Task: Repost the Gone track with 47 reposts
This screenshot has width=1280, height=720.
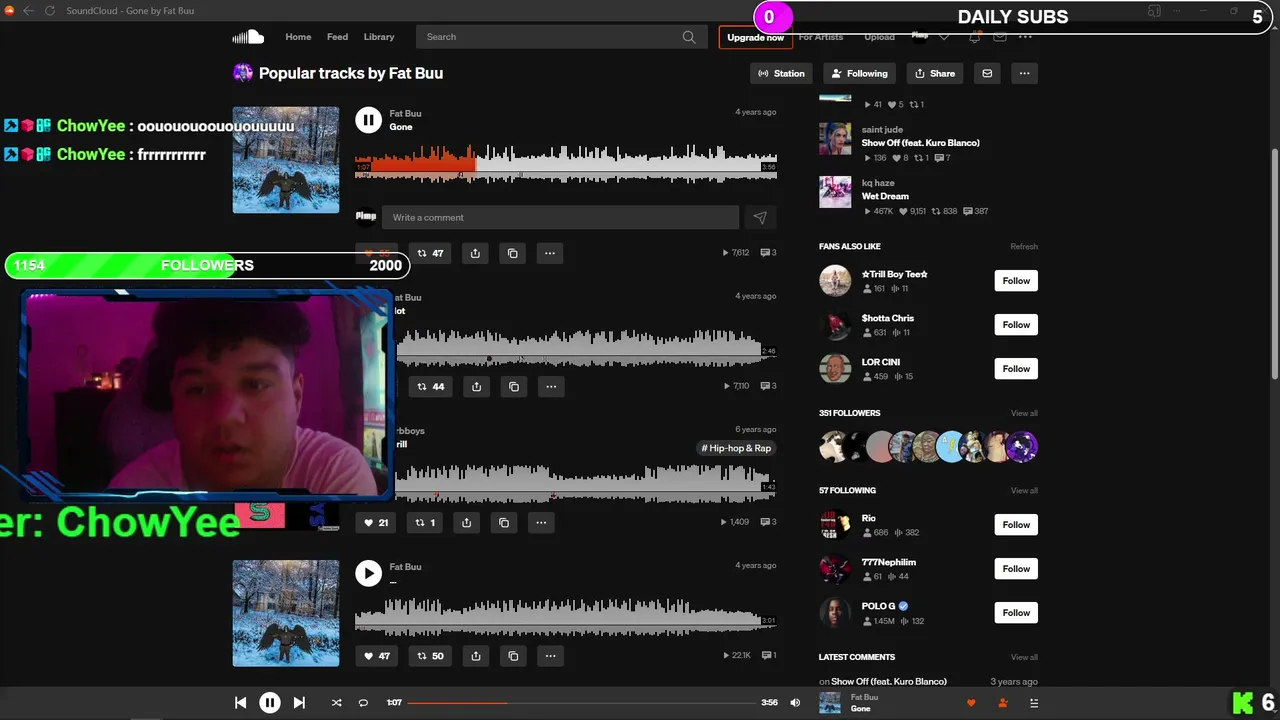Action: pyautogui.click(x=430, y=253)
